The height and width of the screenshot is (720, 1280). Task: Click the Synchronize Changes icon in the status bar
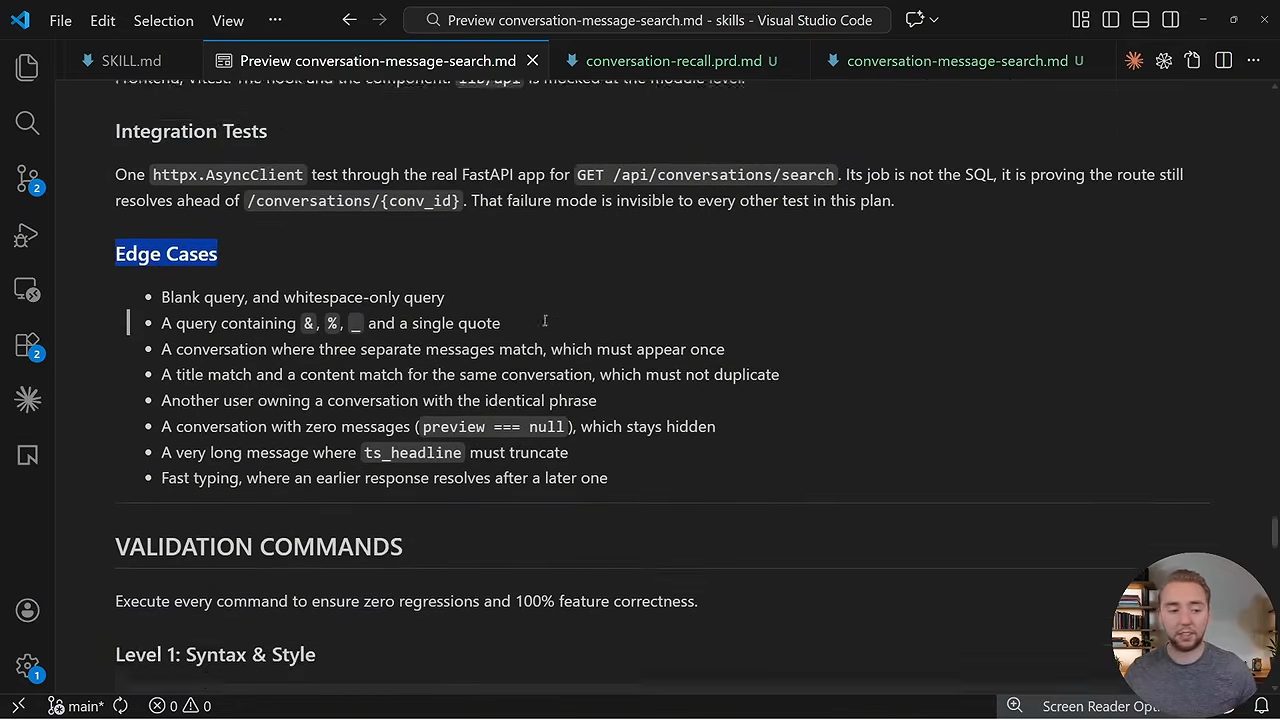(120, 706)
